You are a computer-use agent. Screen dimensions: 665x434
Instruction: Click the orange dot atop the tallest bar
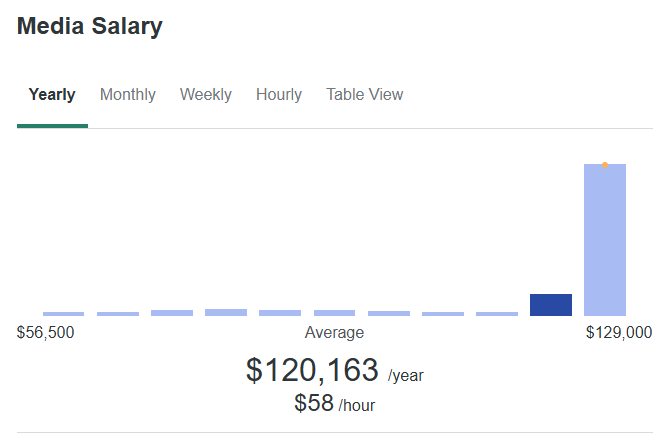coord(605,165)
